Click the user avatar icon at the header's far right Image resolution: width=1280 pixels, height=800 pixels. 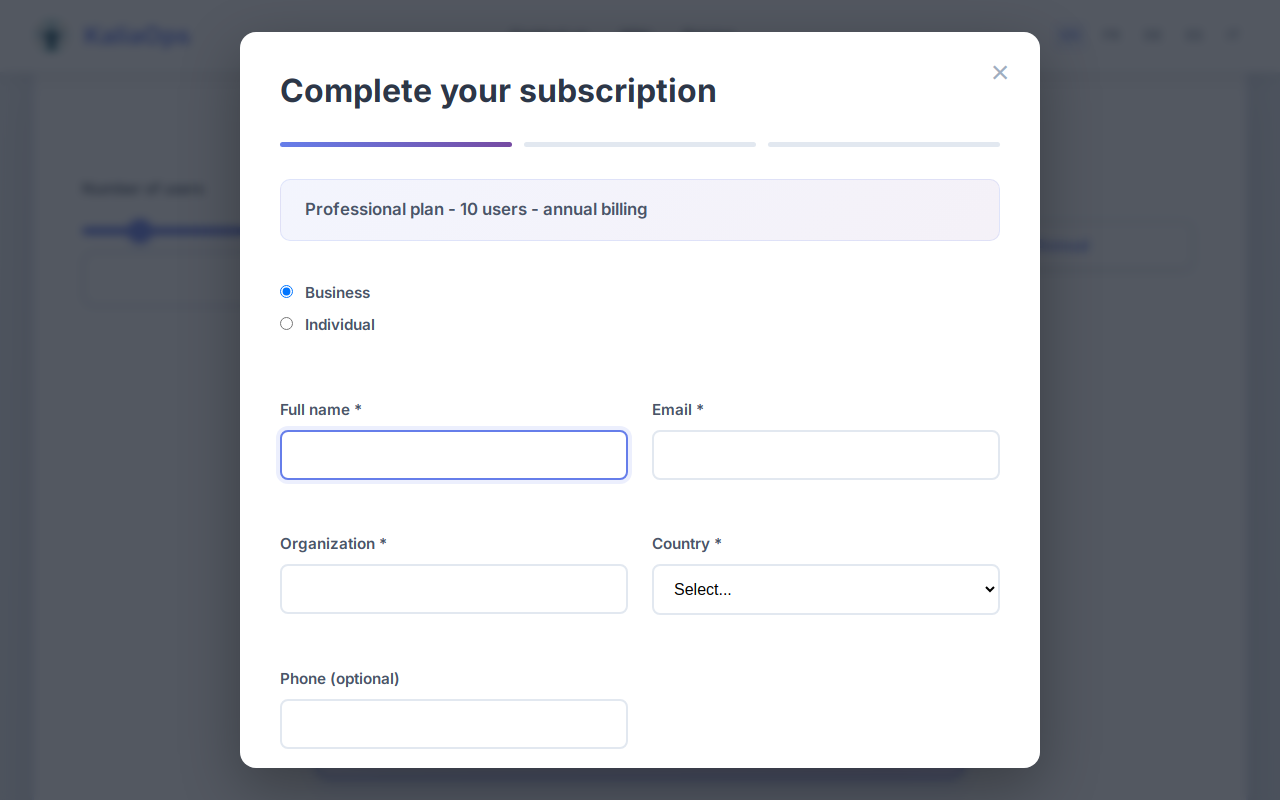click(1232, 34)
